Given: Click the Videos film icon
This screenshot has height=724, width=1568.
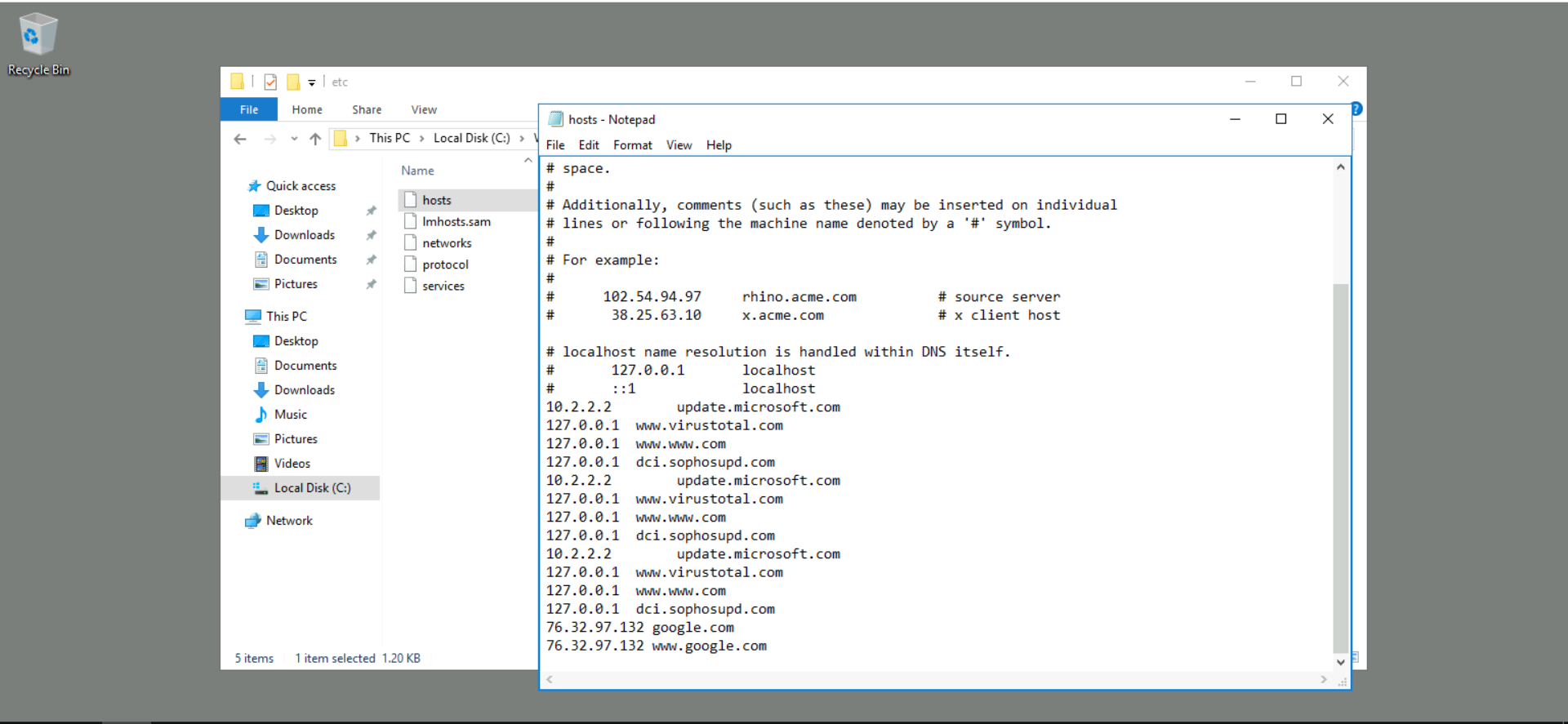Looking at the screenshot, I should click(x=261, y=464).
